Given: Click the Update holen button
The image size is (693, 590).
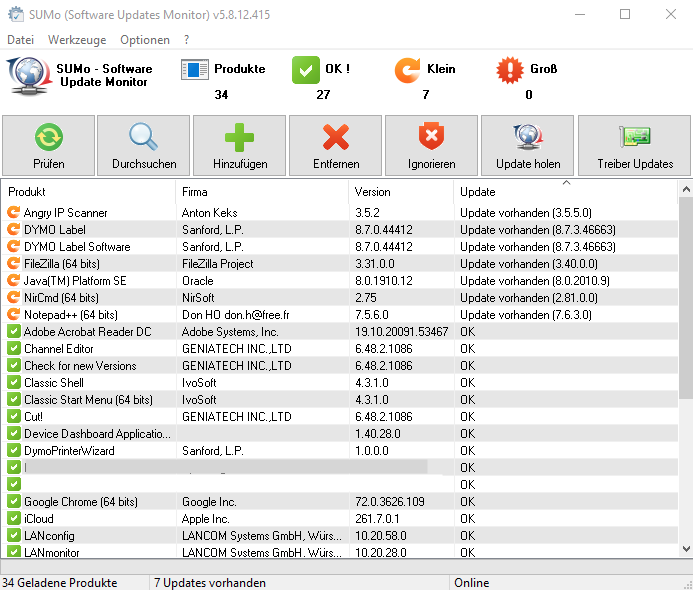Looking at the screenshot, I should point(528,146).
